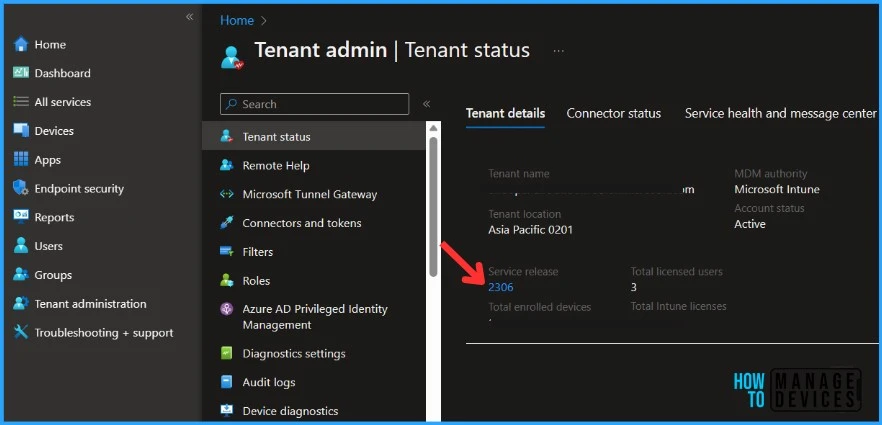Screen dimensions: 882x425
Task: Click the Home icon in left navigation
Action: pyautogui.click(x=21, y=44)
